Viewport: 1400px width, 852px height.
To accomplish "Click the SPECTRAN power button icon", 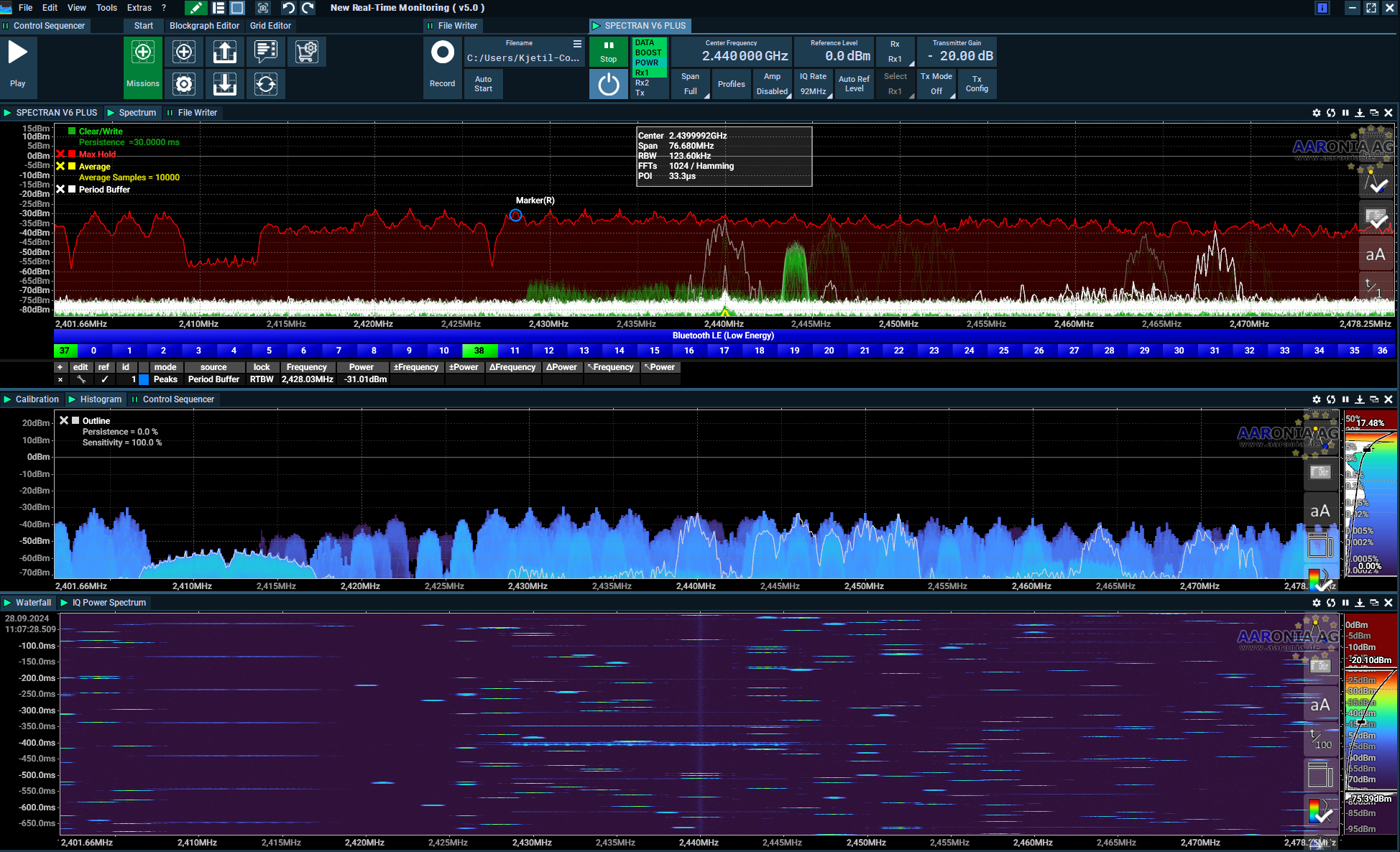I will (609, 84).
